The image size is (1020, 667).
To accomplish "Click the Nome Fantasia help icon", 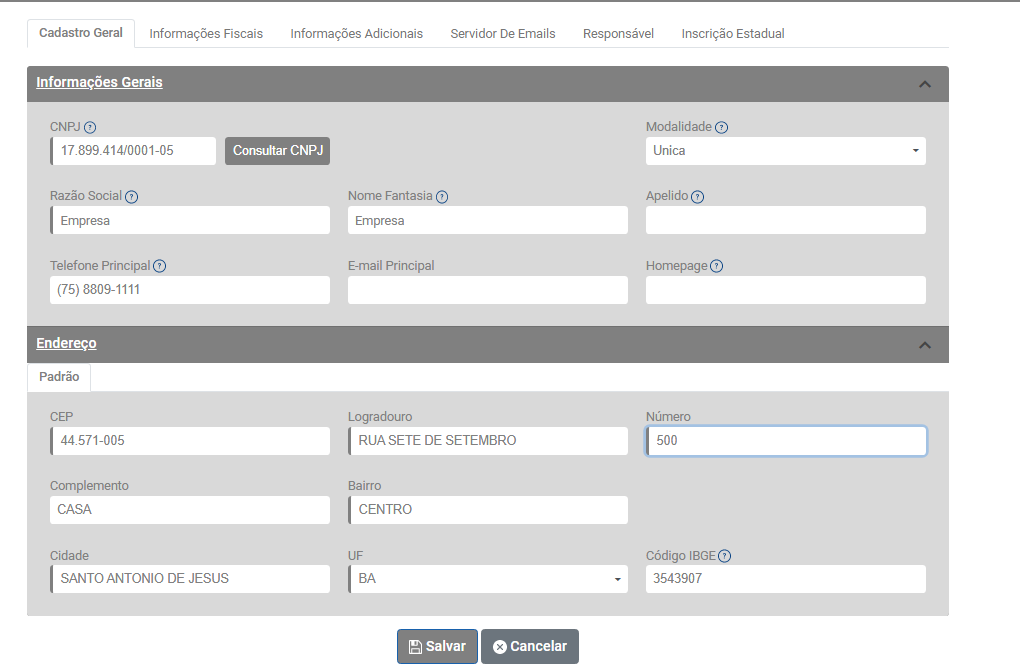I will tap(442, 197).
